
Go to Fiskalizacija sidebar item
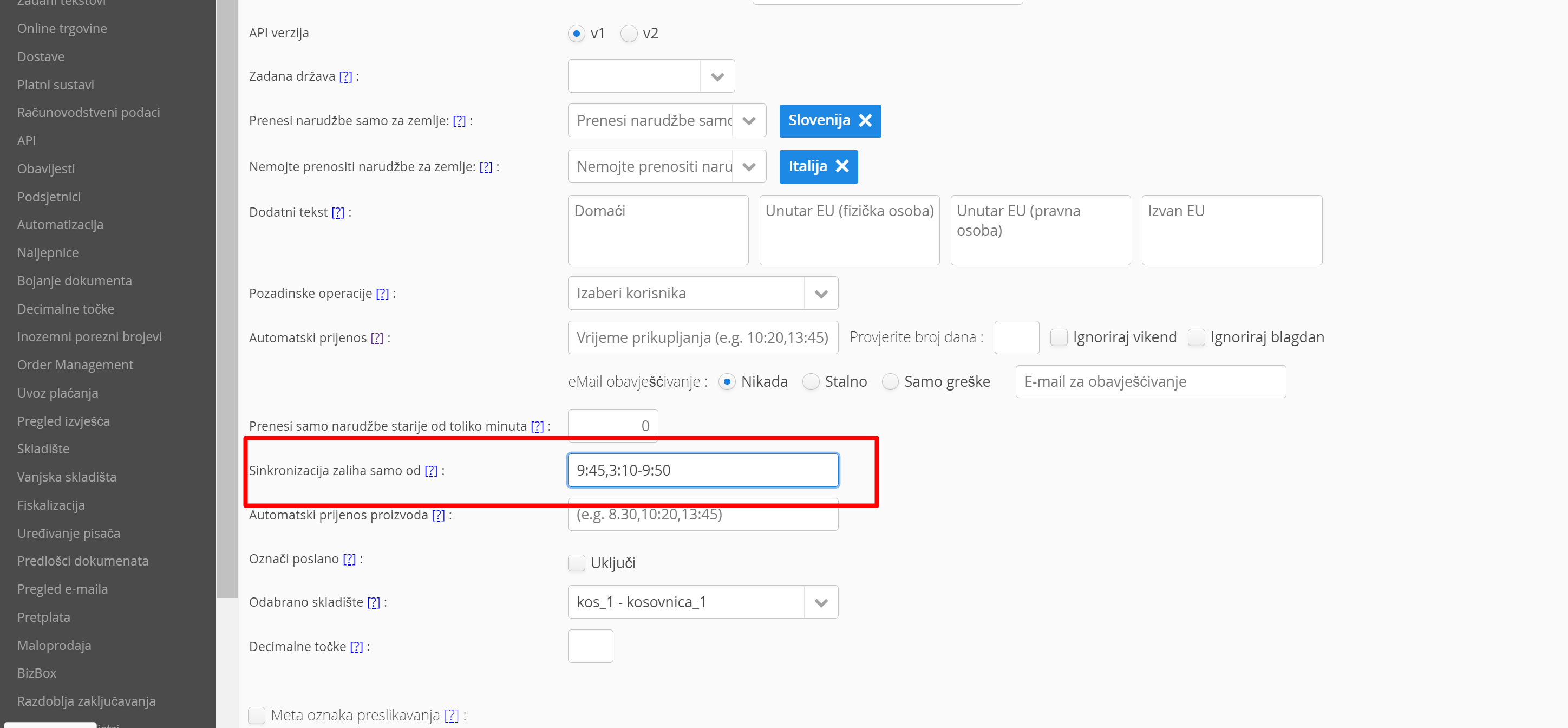click(51, 505)
